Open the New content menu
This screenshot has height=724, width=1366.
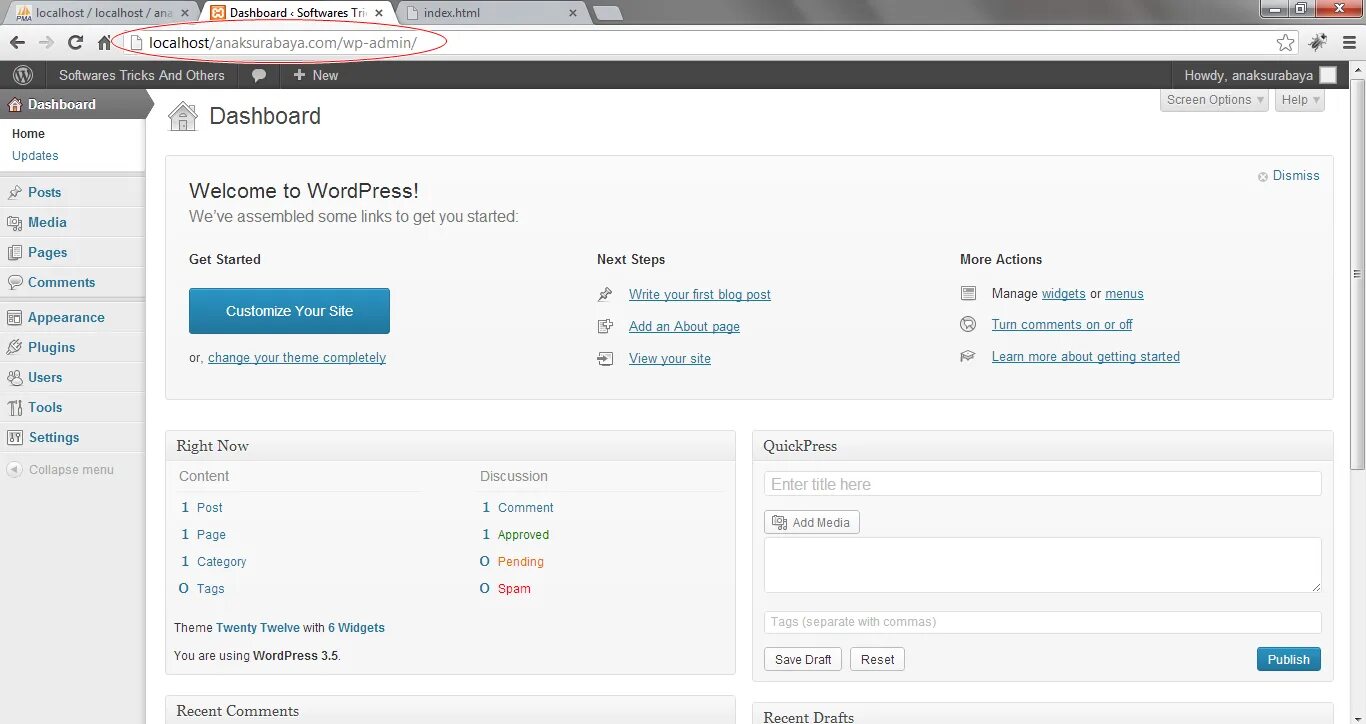coord(315,75)
